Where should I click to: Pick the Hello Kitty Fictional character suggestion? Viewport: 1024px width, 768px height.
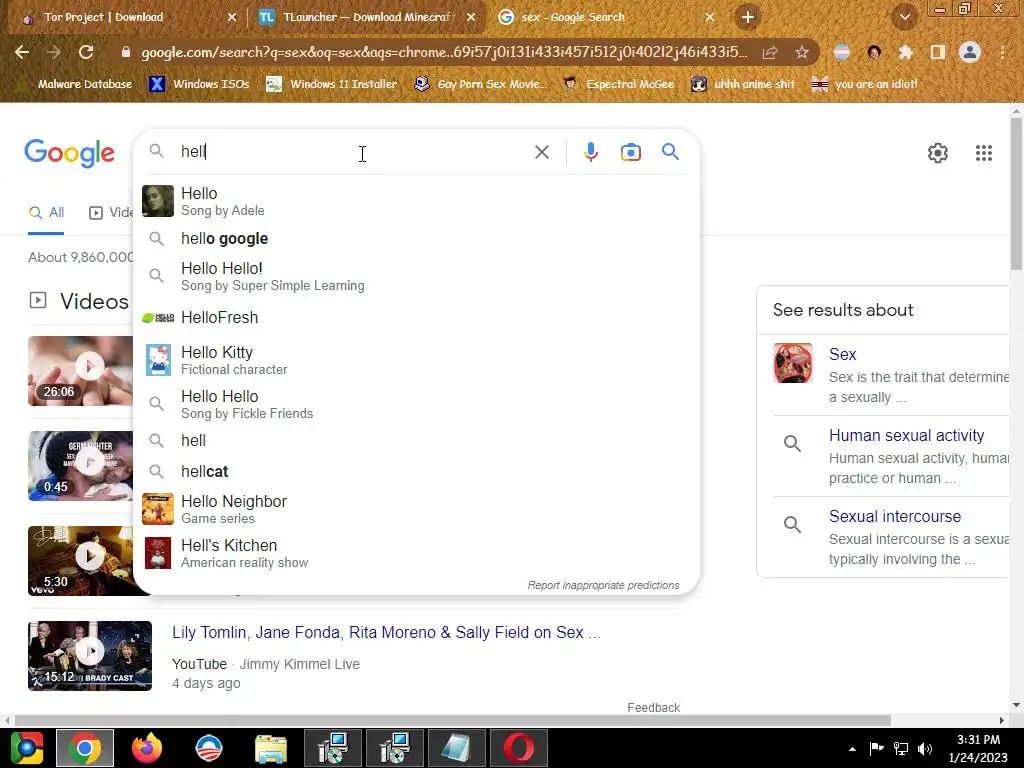(416, 360)
